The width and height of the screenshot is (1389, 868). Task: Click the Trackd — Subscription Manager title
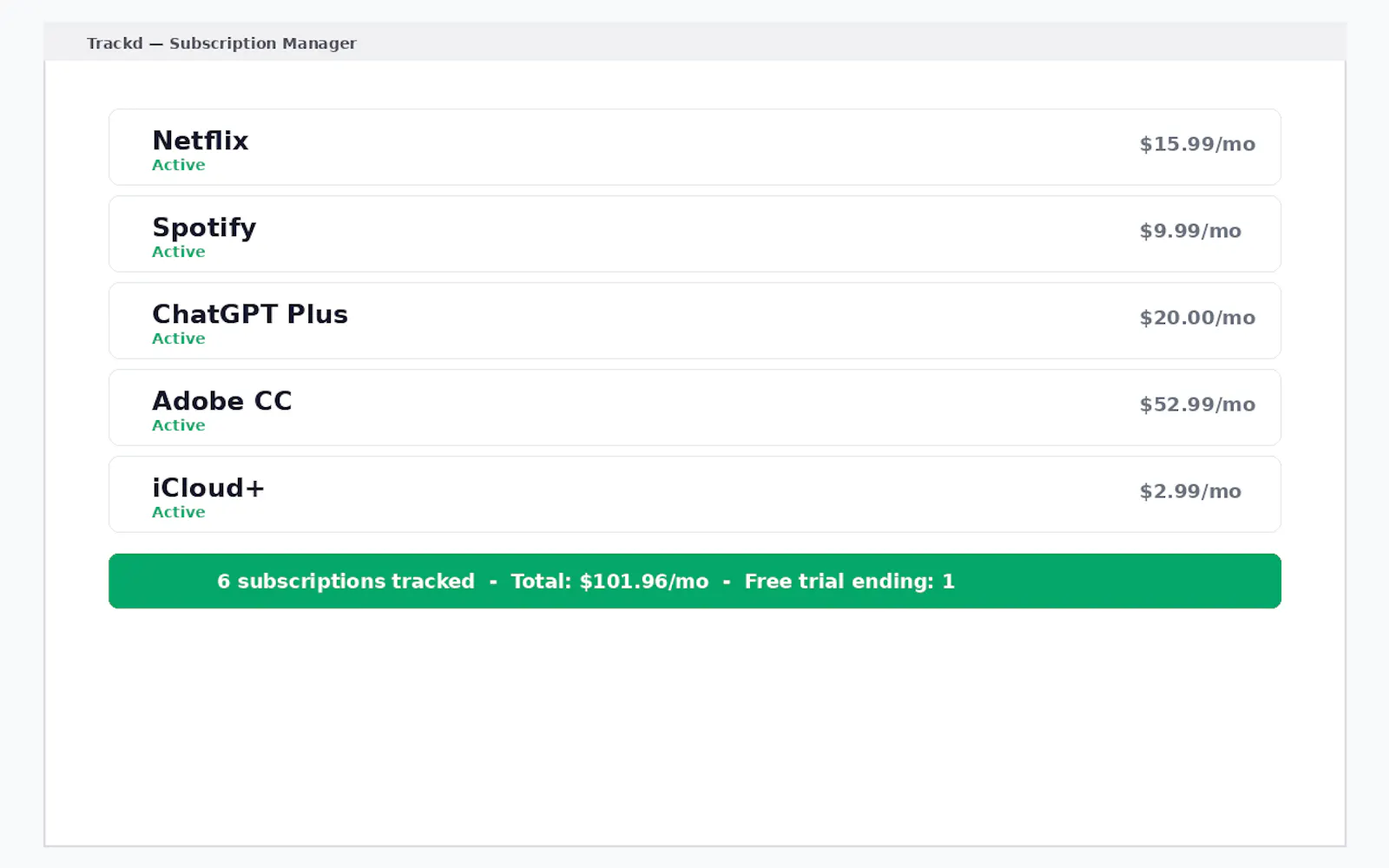click(221, 43)
